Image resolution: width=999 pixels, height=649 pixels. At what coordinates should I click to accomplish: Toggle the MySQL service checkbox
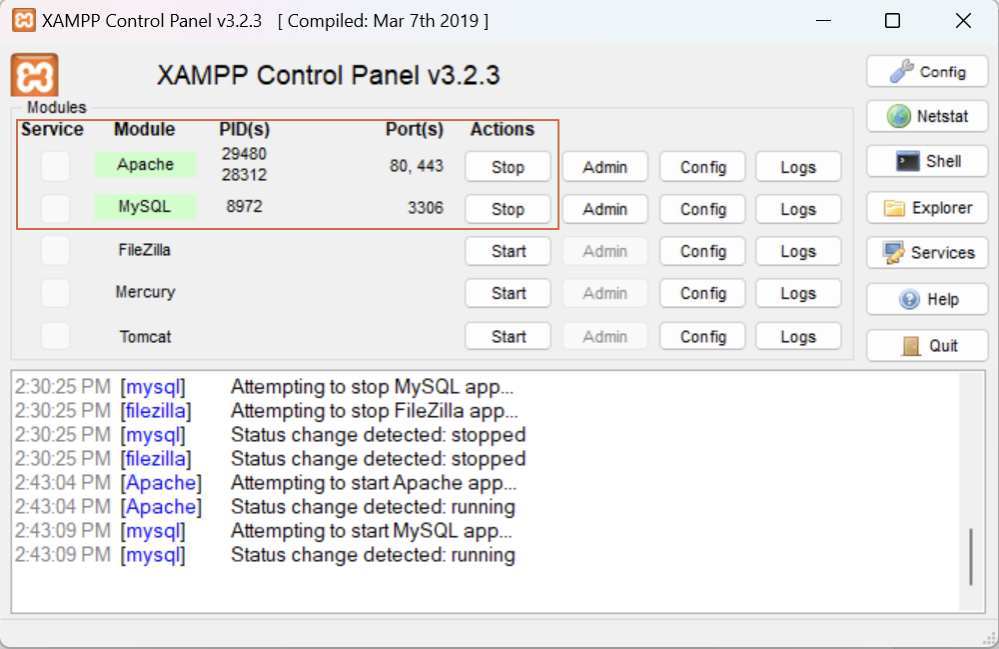[x=55, y=208]
